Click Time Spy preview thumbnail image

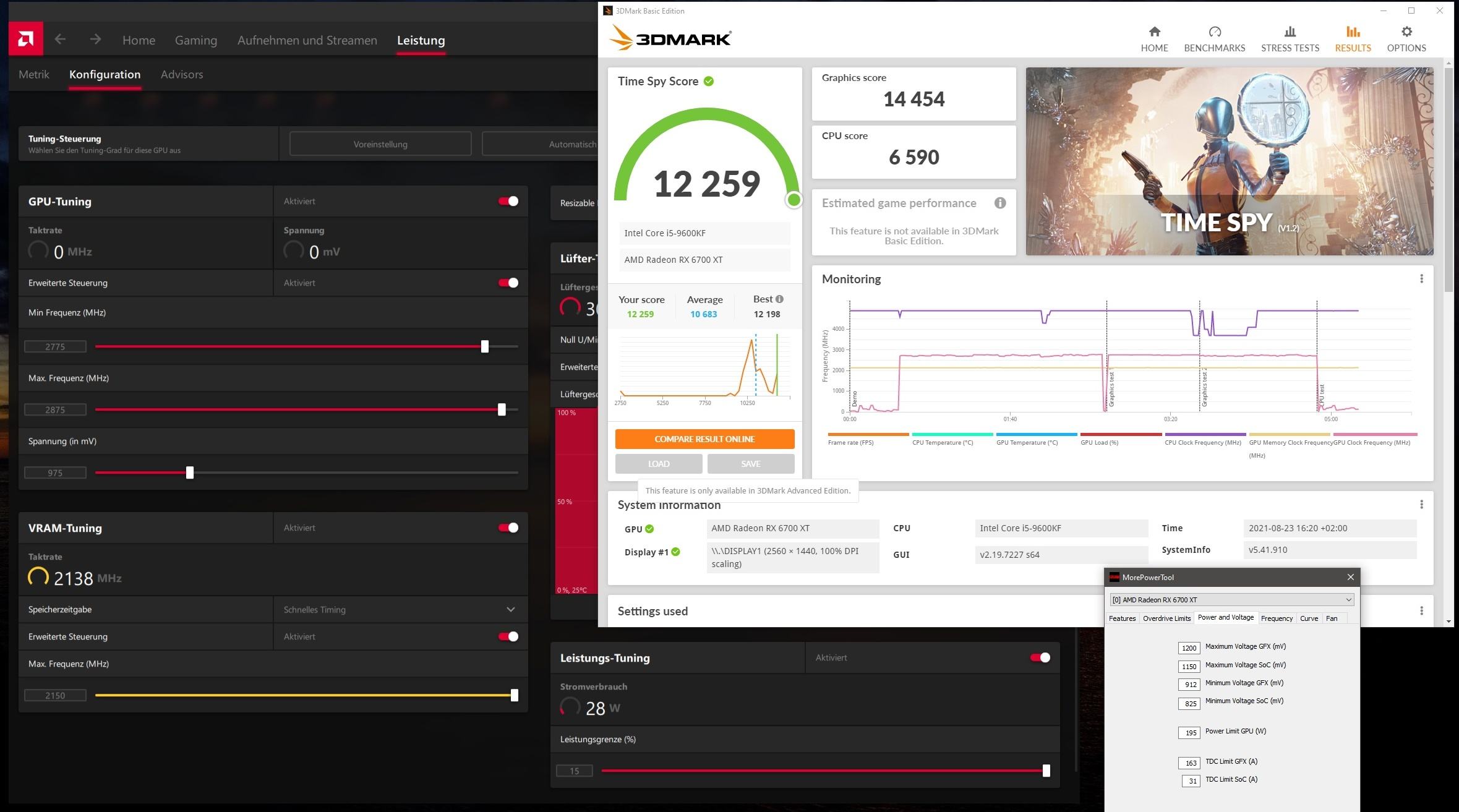point(1229,161)
